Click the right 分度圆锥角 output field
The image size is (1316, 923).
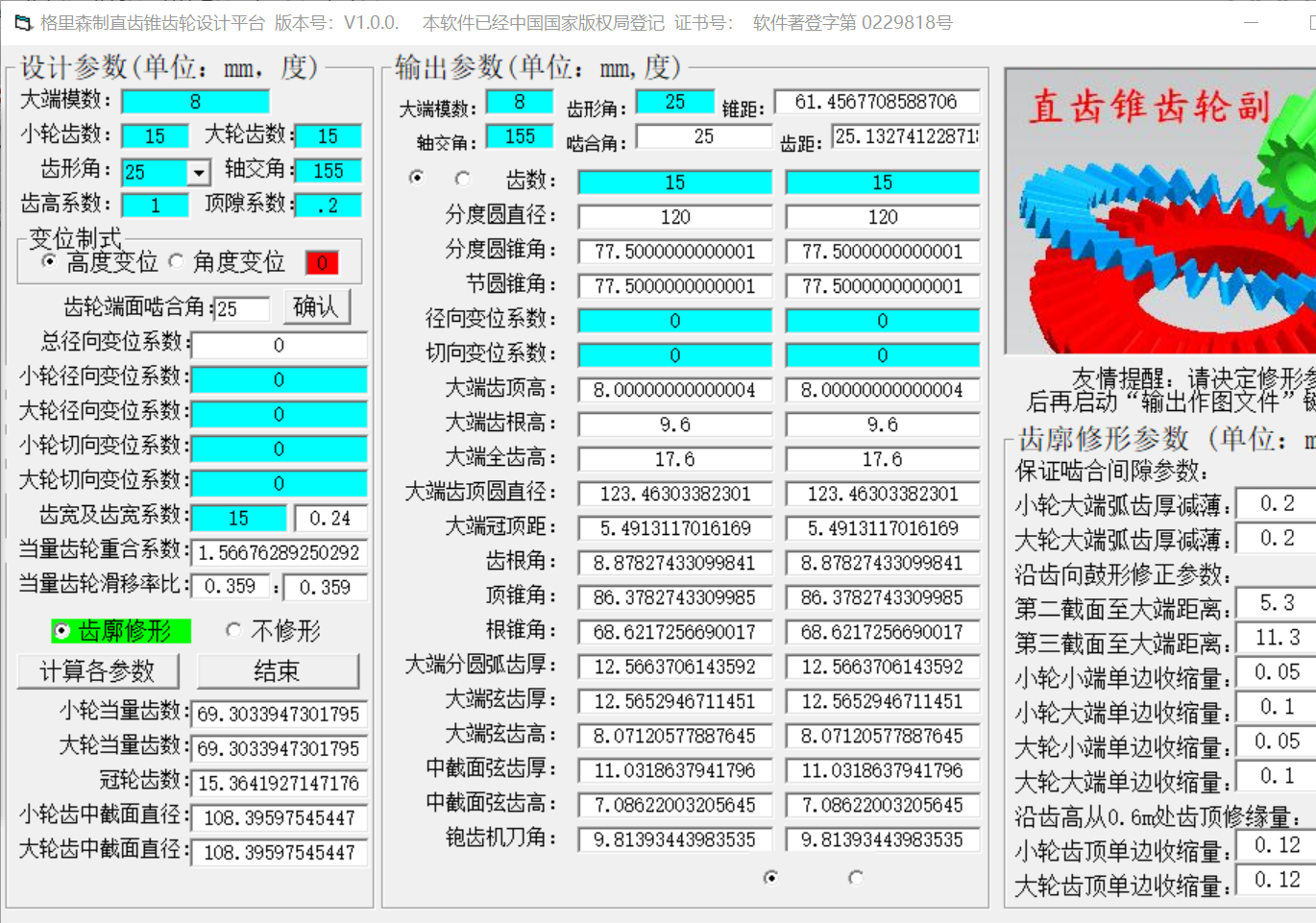click(883, 252)
